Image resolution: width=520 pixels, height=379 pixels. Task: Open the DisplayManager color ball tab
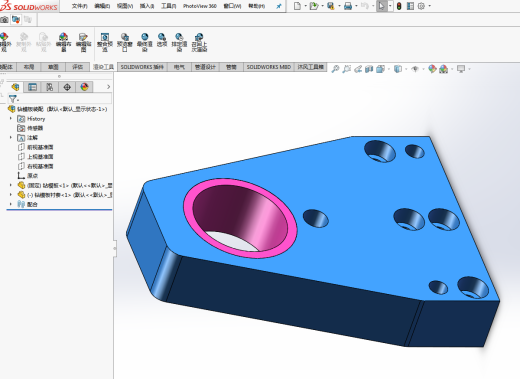pos(84,87)
